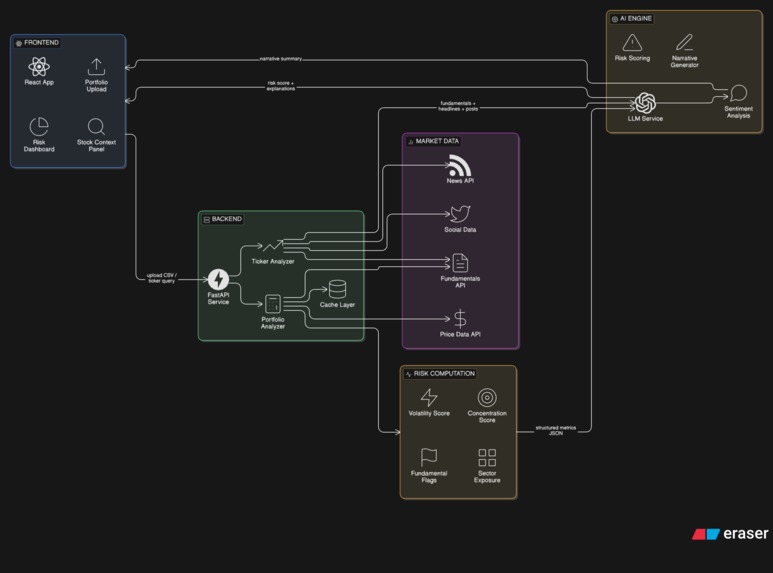This screenshot has height=573, width=773.
Task: Select the Social Data Twitter bird icon
Action: [x=460, y=214]
